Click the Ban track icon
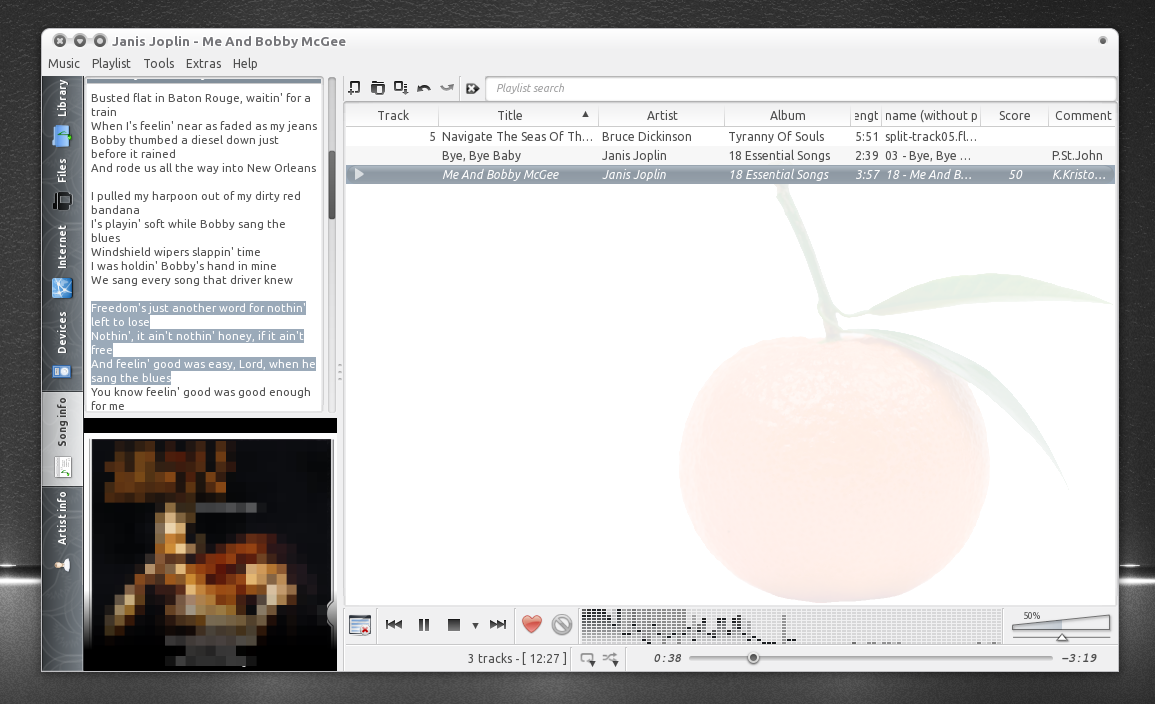Image resolution: width=1155 pixels, height=704 pixels. coord(562,624)
